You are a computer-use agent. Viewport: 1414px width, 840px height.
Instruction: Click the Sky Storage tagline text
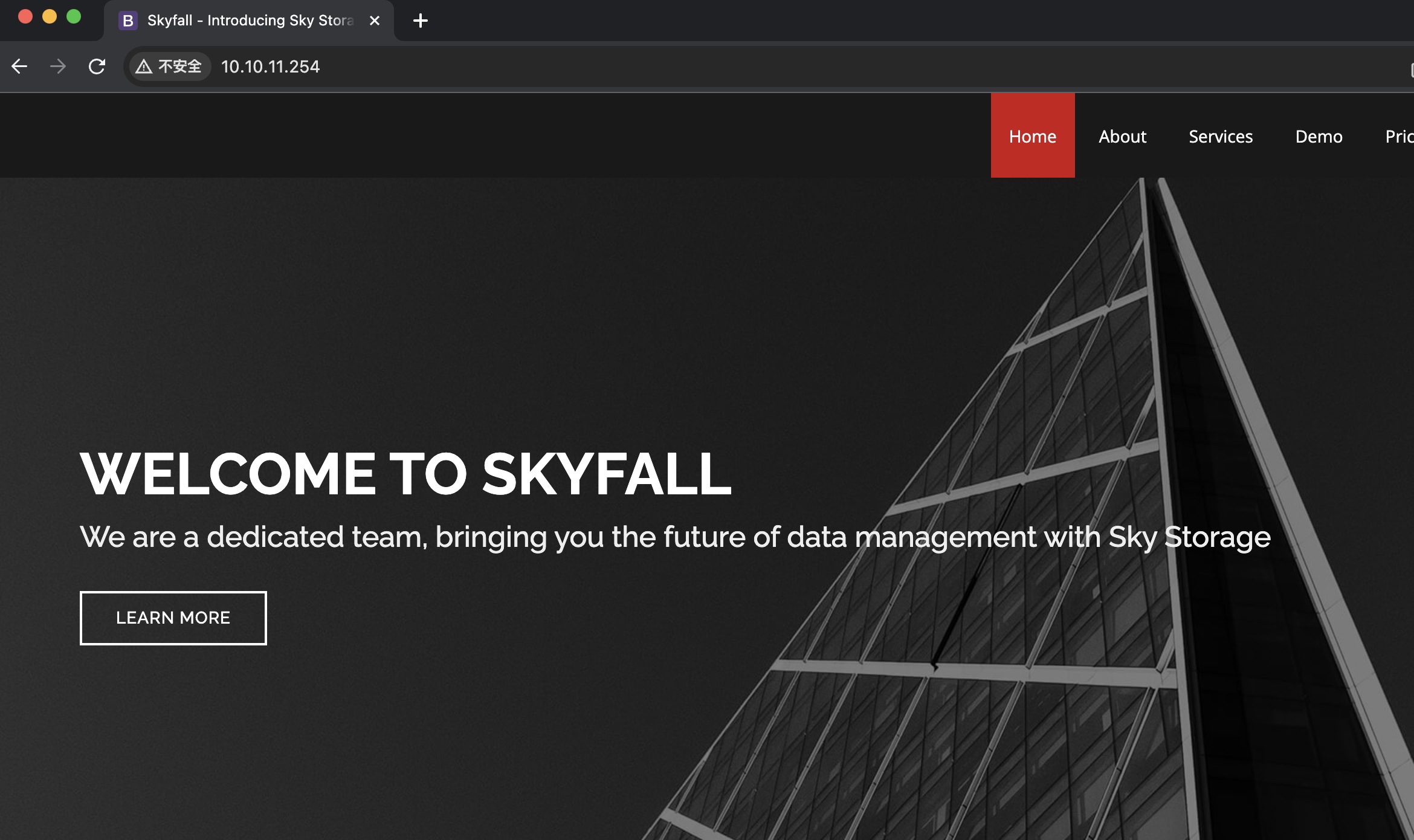[x=675, y=537]
